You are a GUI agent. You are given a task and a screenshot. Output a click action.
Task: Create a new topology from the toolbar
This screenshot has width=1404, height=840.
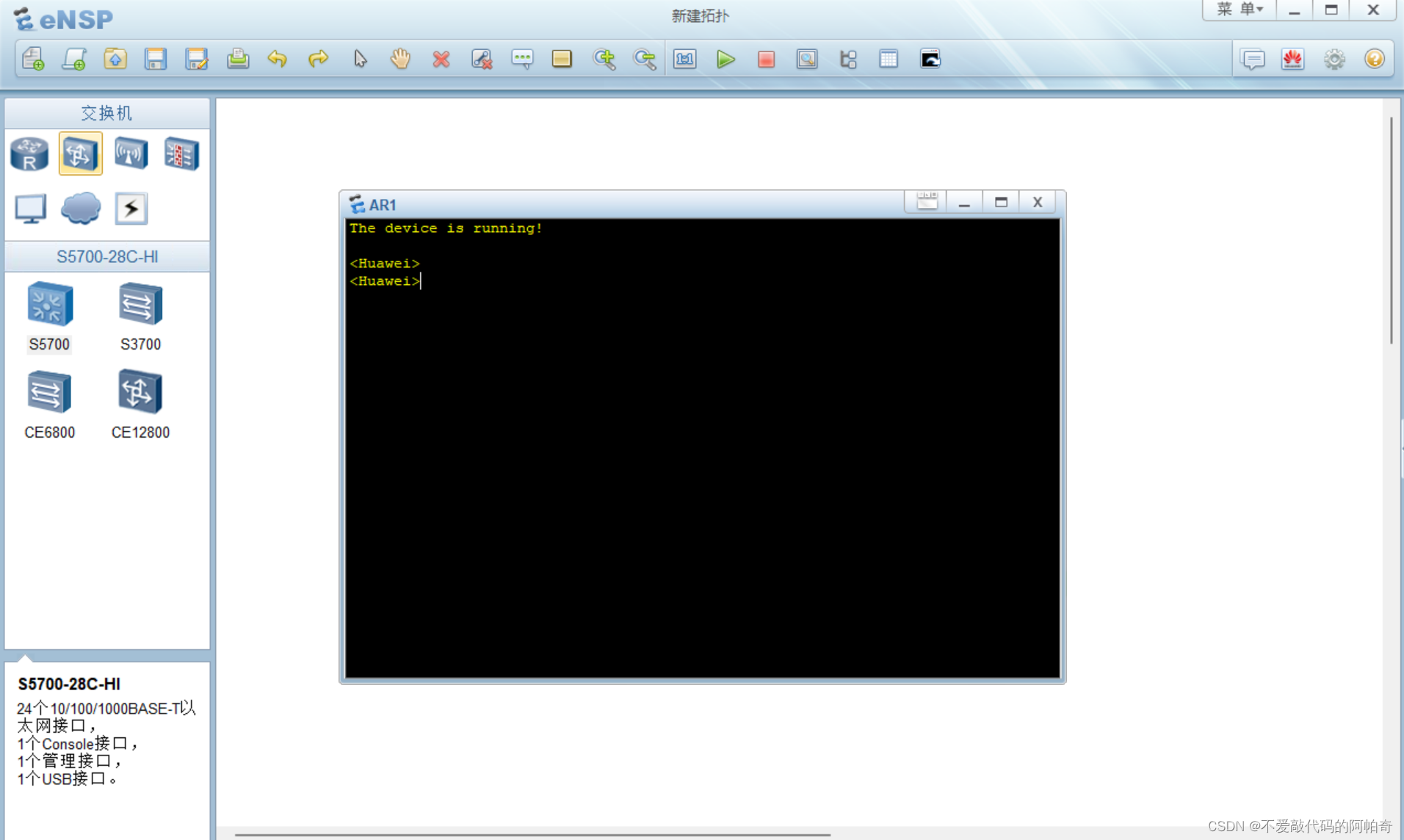tap(33, 59)
